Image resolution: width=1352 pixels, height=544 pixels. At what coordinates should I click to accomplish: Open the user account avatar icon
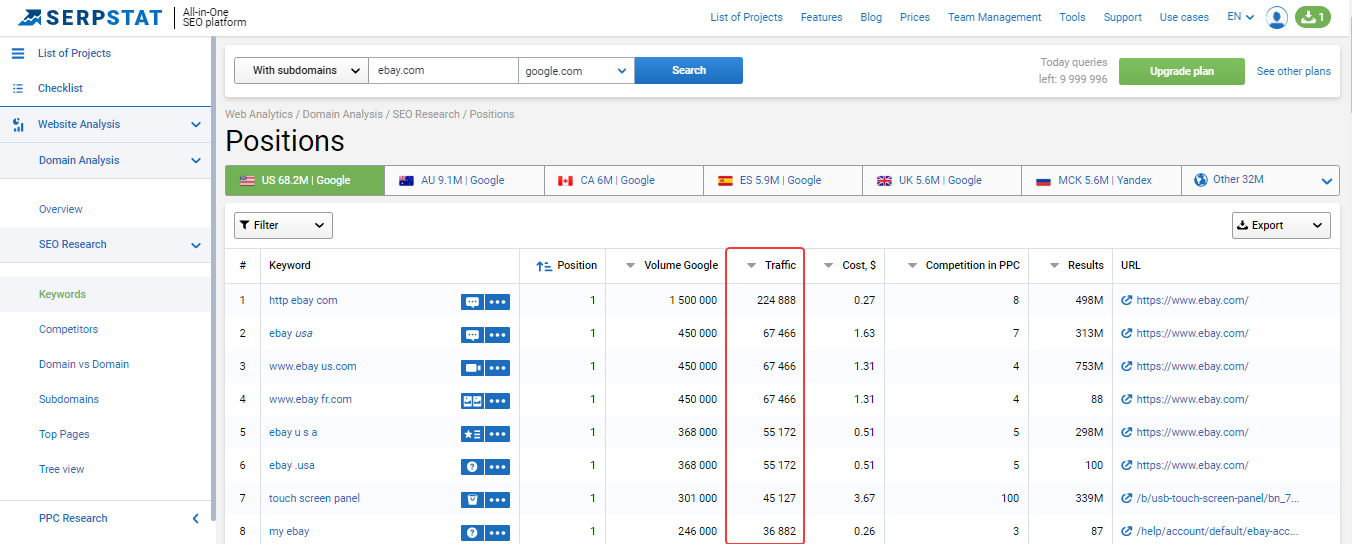[1276, 17]
